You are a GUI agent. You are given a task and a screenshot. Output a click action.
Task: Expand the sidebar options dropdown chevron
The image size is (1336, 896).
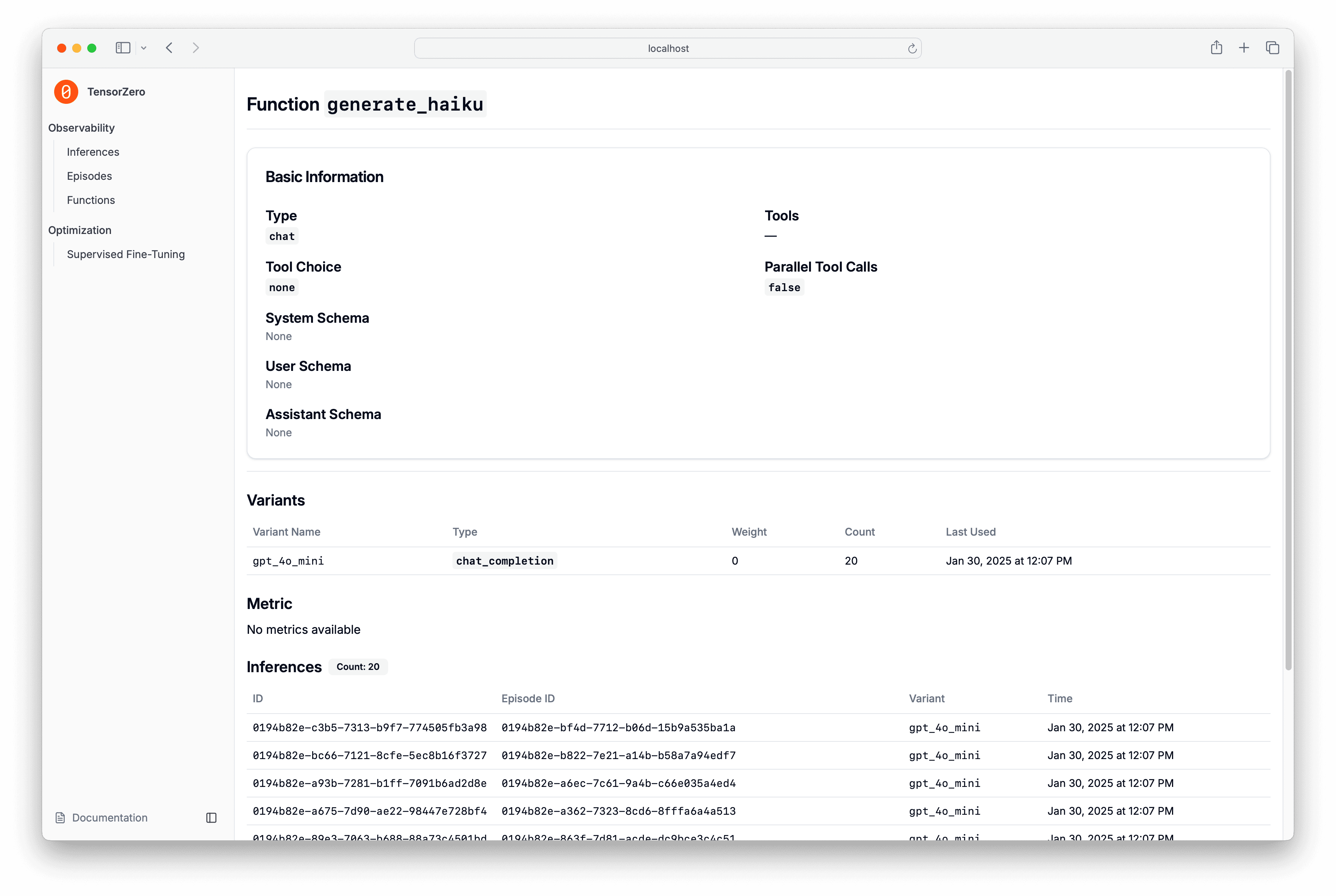(x=144, y=48)
